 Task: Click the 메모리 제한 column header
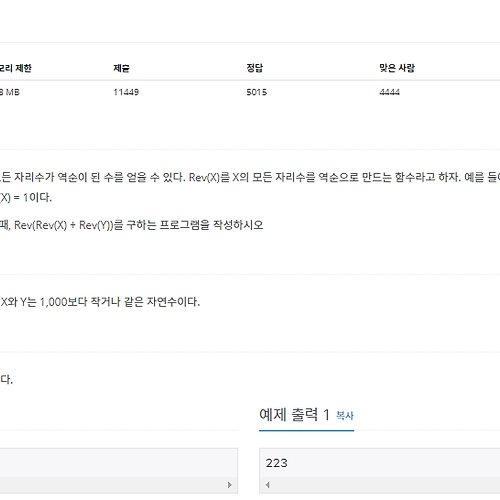15,68
